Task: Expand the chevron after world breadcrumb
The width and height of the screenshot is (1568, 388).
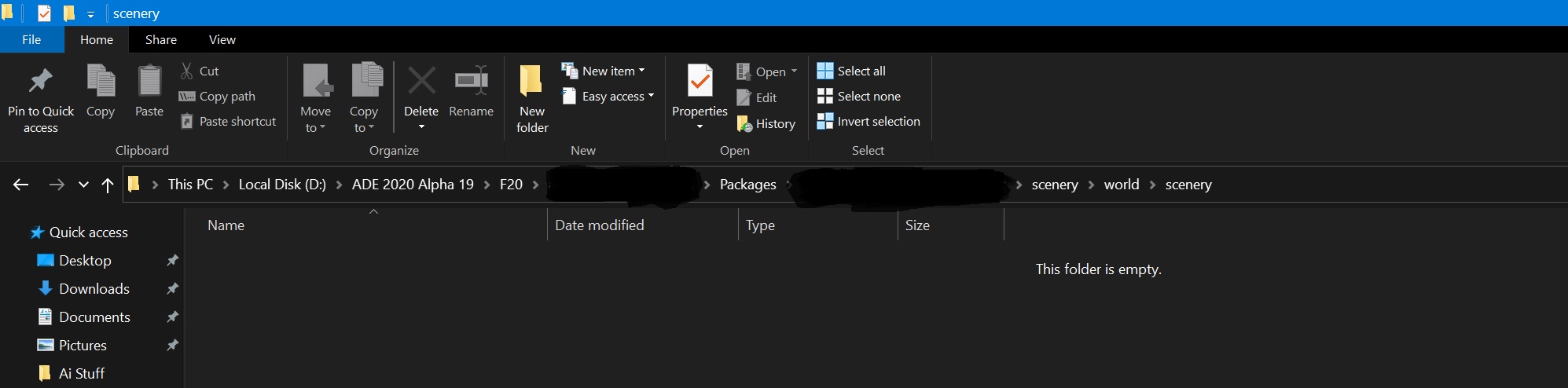Action: pos(1152,185)
